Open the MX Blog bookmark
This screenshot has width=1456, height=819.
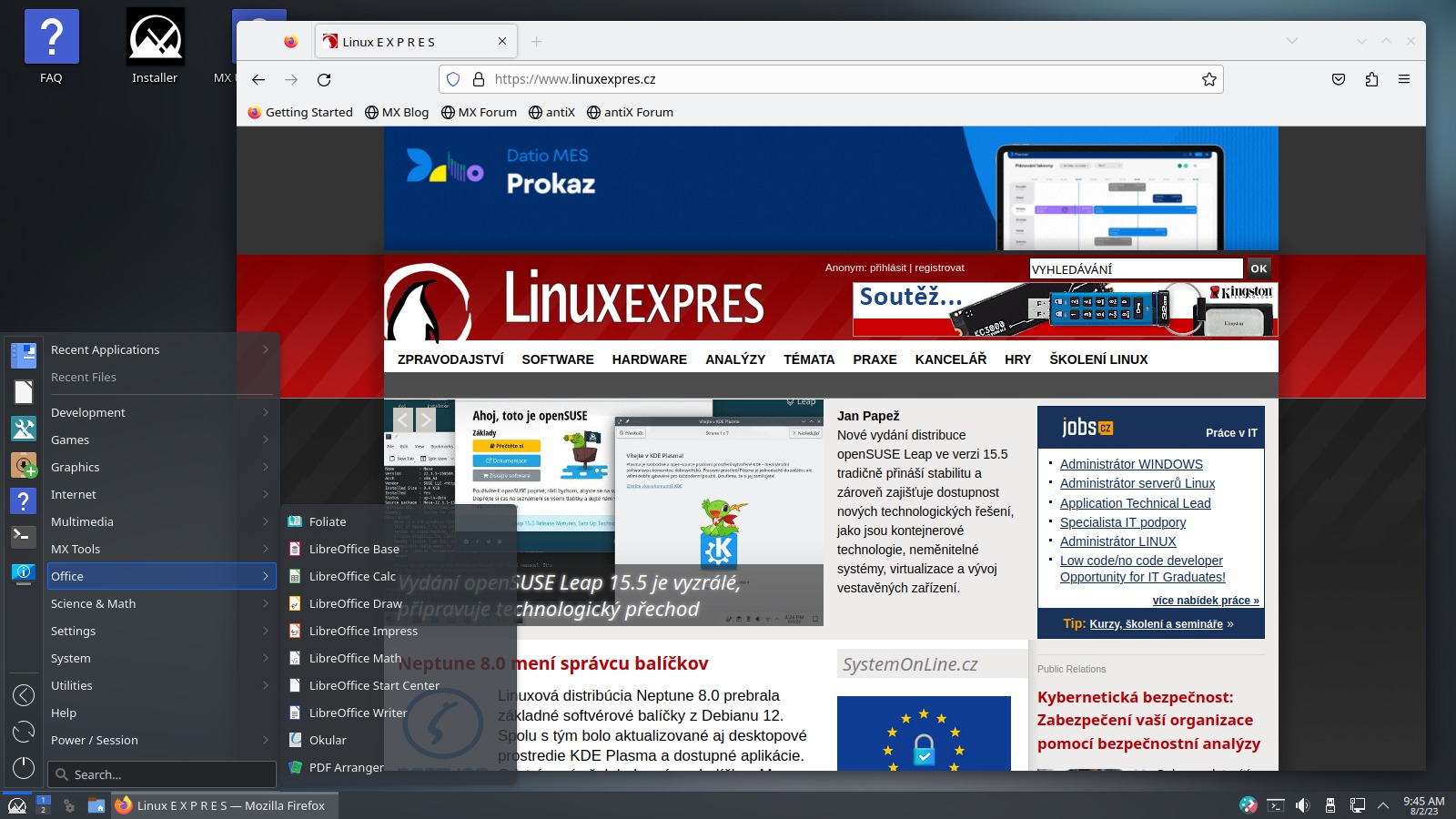click(x=397, y=112)
